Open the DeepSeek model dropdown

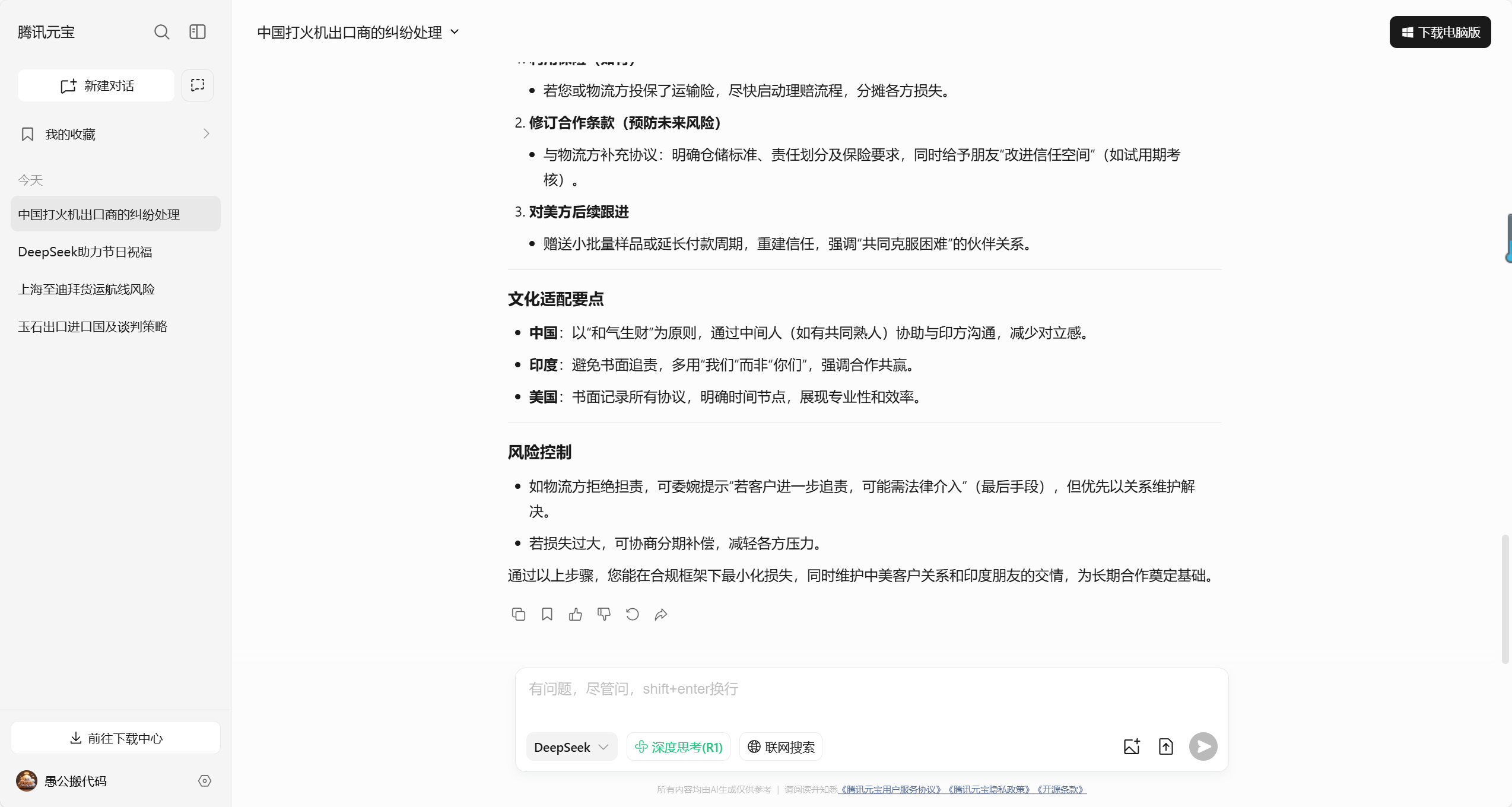pos(571,747)
